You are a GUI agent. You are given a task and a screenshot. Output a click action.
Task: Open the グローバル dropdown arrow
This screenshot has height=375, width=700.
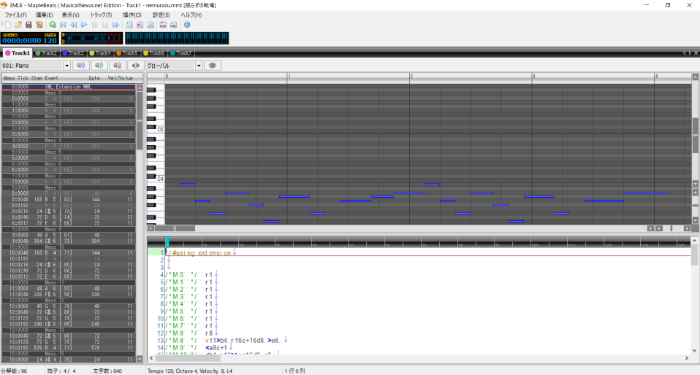[x=199, y=66]
